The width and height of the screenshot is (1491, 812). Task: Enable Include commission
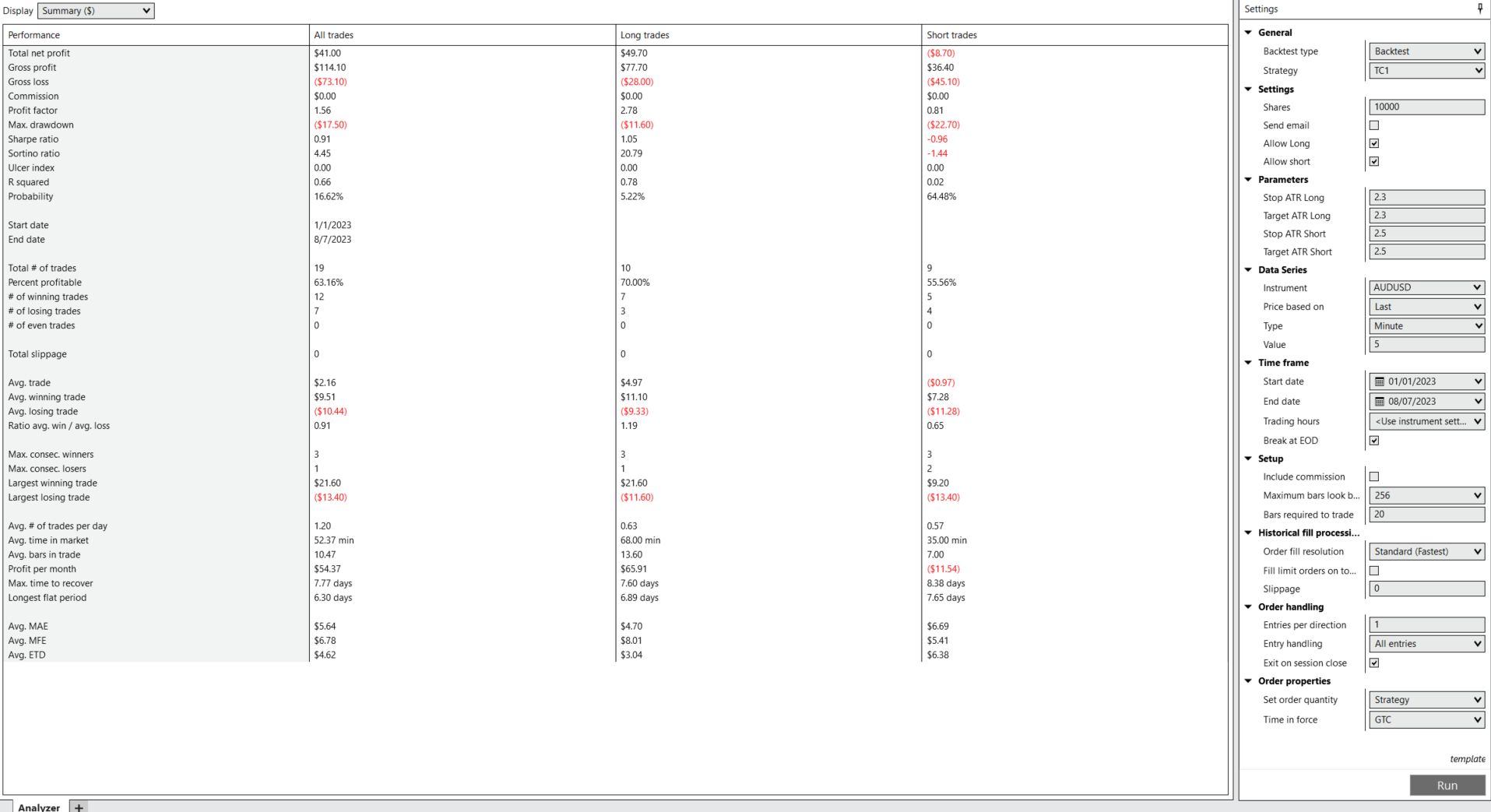point(1374,476)
